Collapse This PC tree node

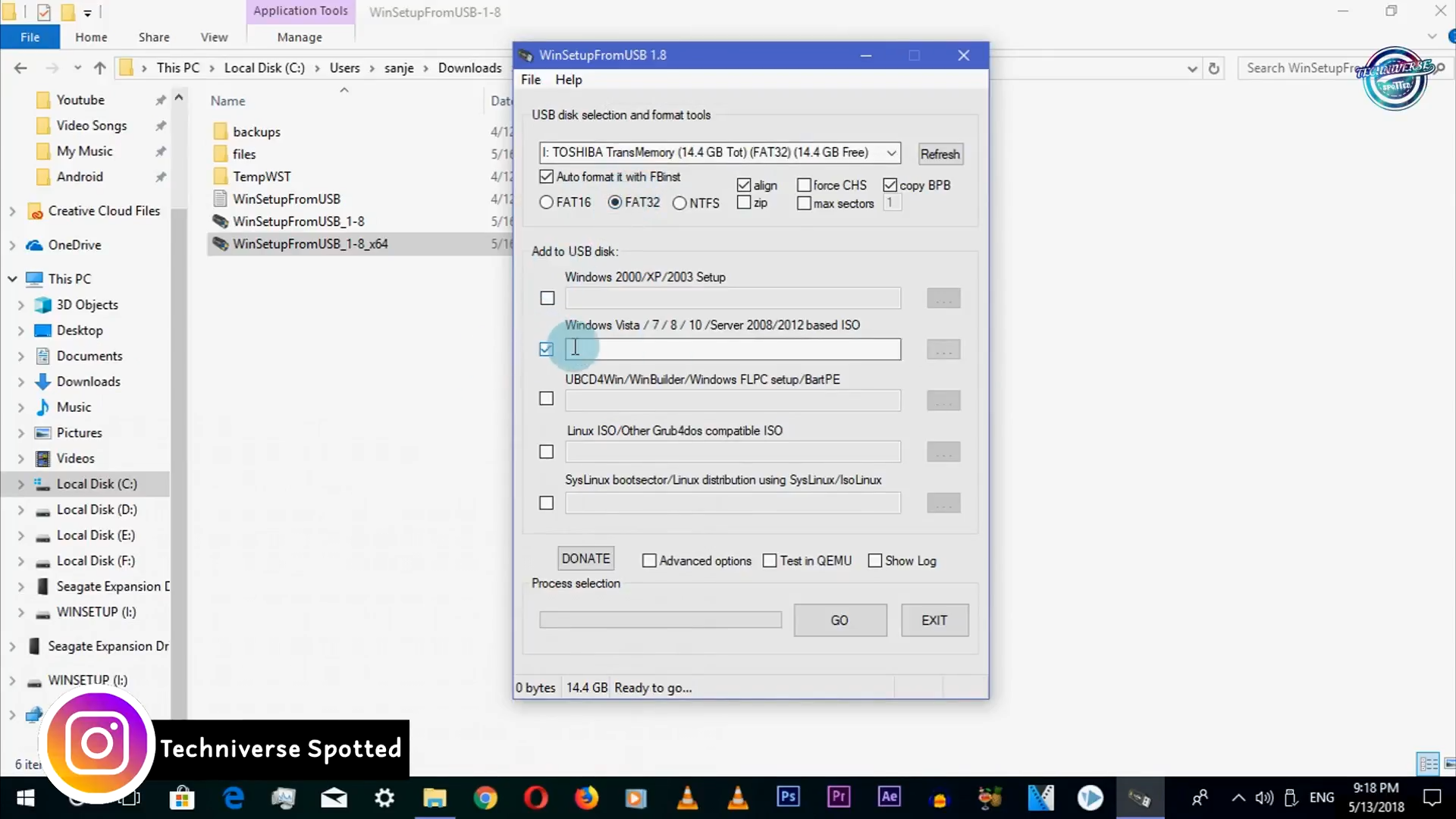pos(12,279)
